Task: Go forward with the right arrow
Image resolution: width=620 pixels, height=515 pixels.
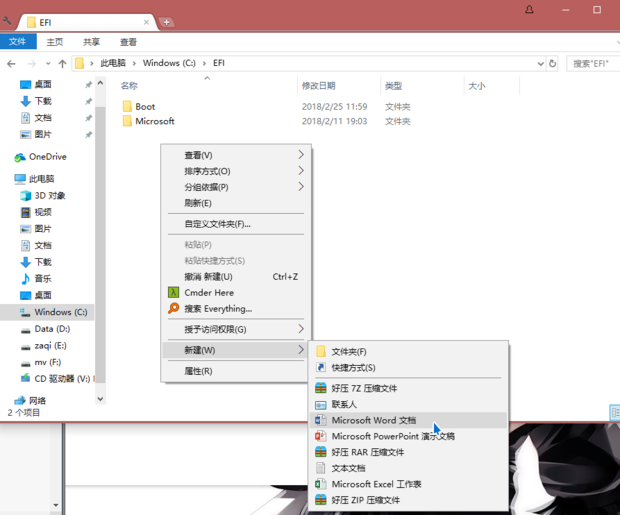Action: point(32,63)
